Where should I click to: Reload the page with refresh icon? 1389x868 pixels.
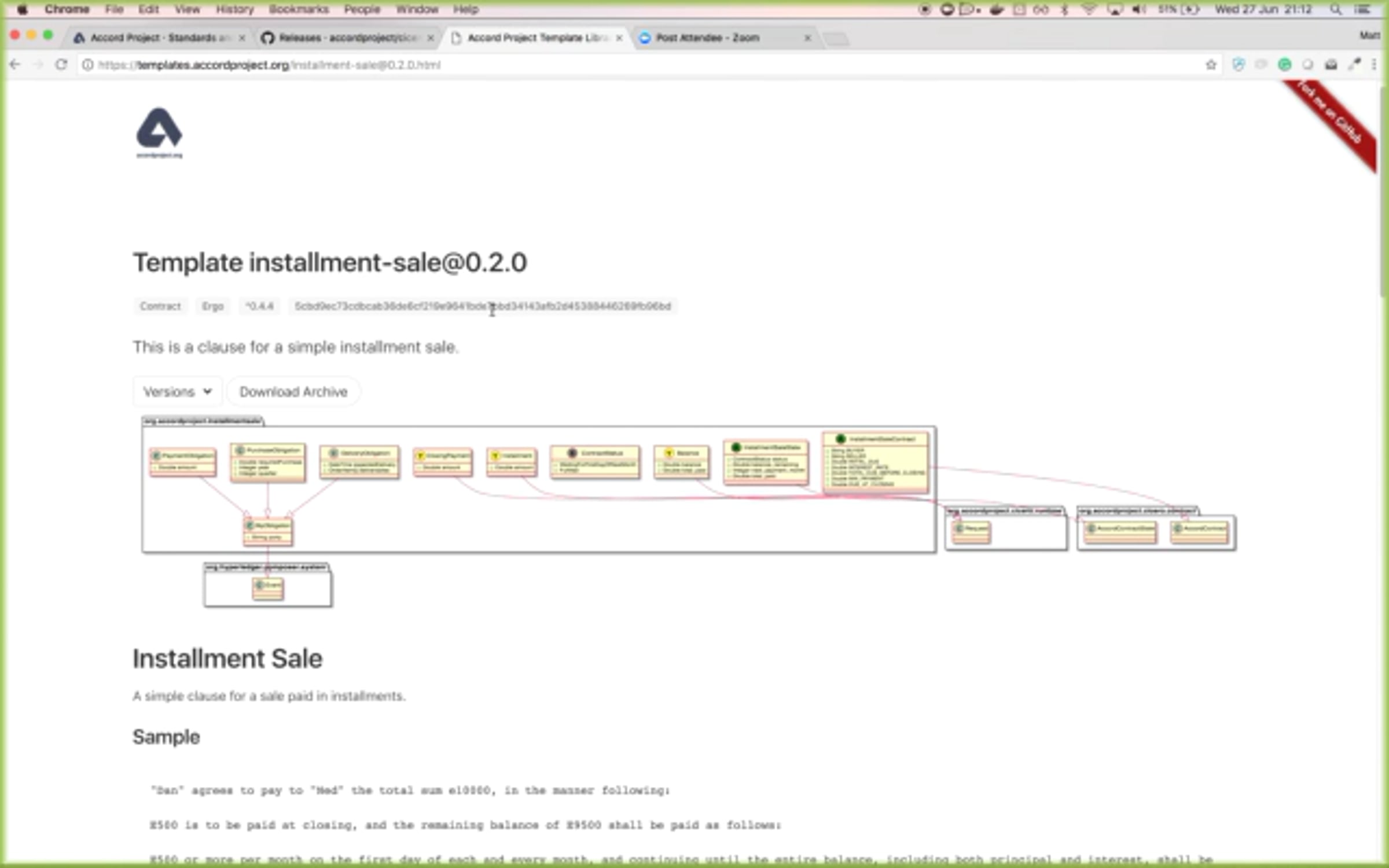(61, 65)
